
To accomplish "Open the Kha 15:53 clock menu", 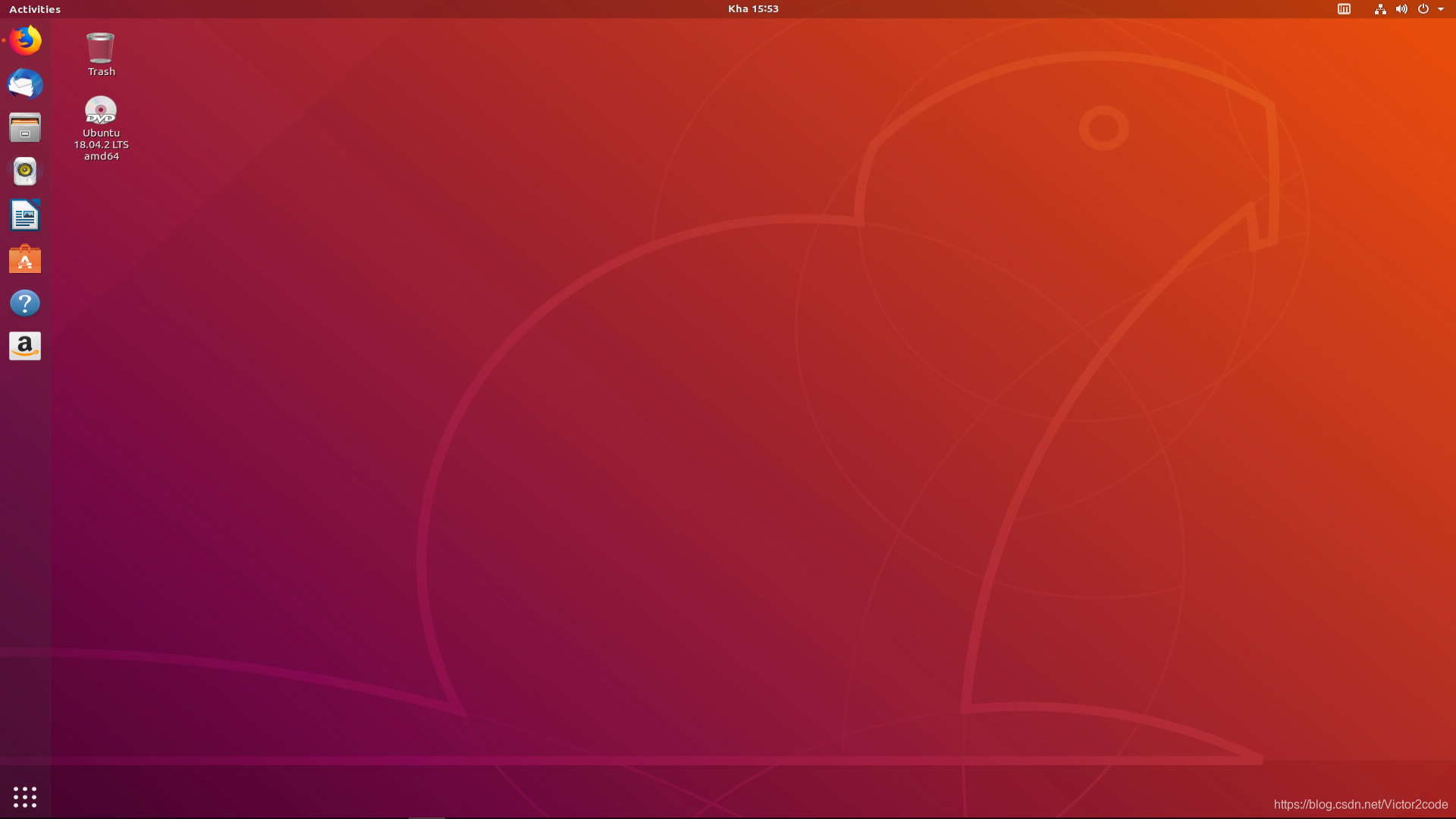I will point(753,9).
